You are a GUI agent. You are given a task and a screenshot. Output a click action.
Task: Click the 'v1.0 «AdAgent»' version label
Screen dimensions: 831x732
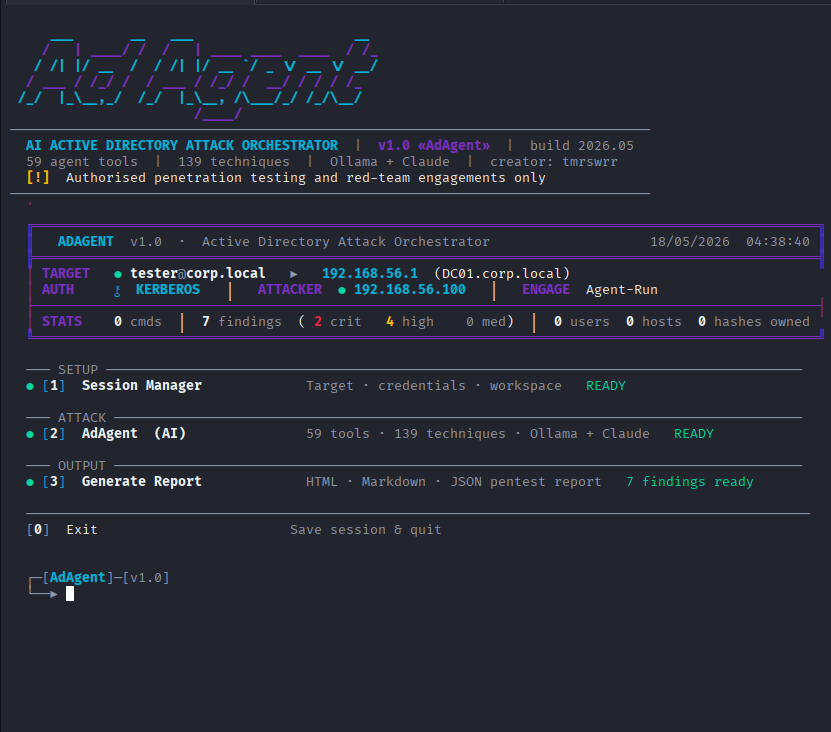point(434,145)
